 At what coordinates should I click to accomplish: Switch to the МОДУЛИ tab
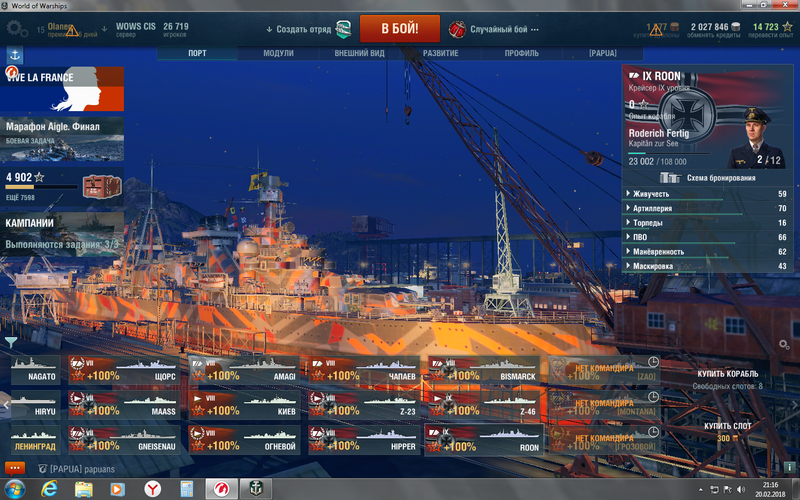click(x=278, y=52)
